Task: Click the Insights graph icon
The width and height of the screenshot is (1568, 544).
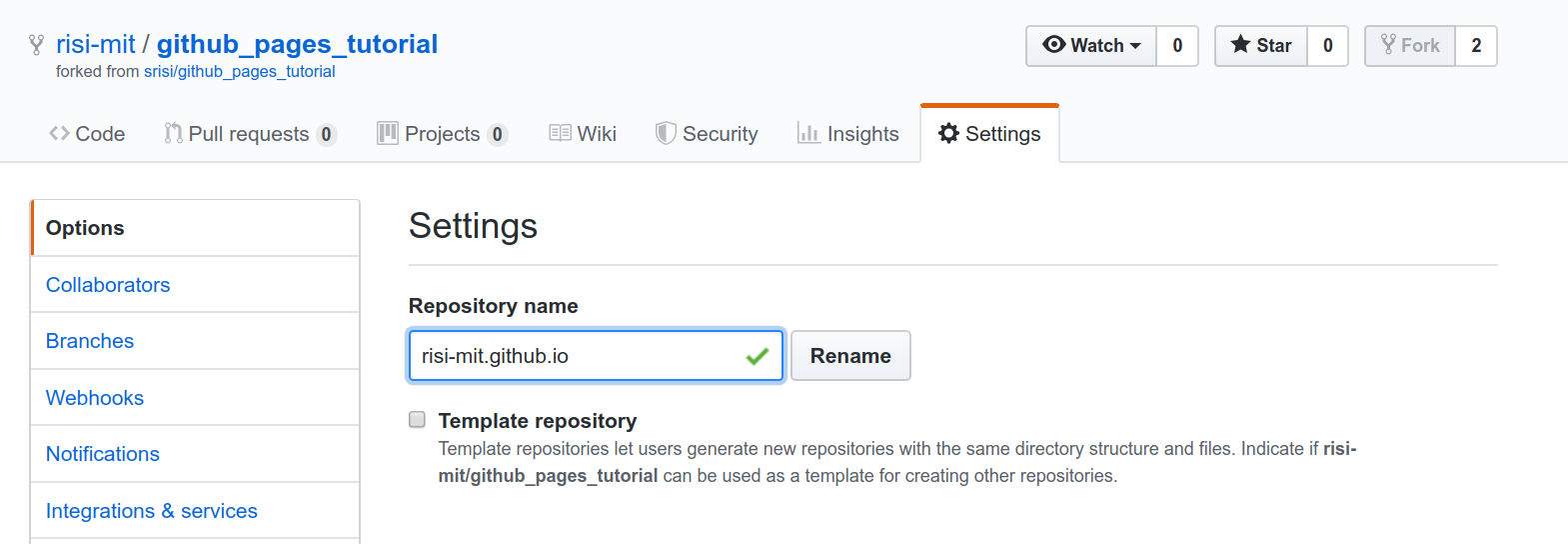Action: tap(808, 133)
